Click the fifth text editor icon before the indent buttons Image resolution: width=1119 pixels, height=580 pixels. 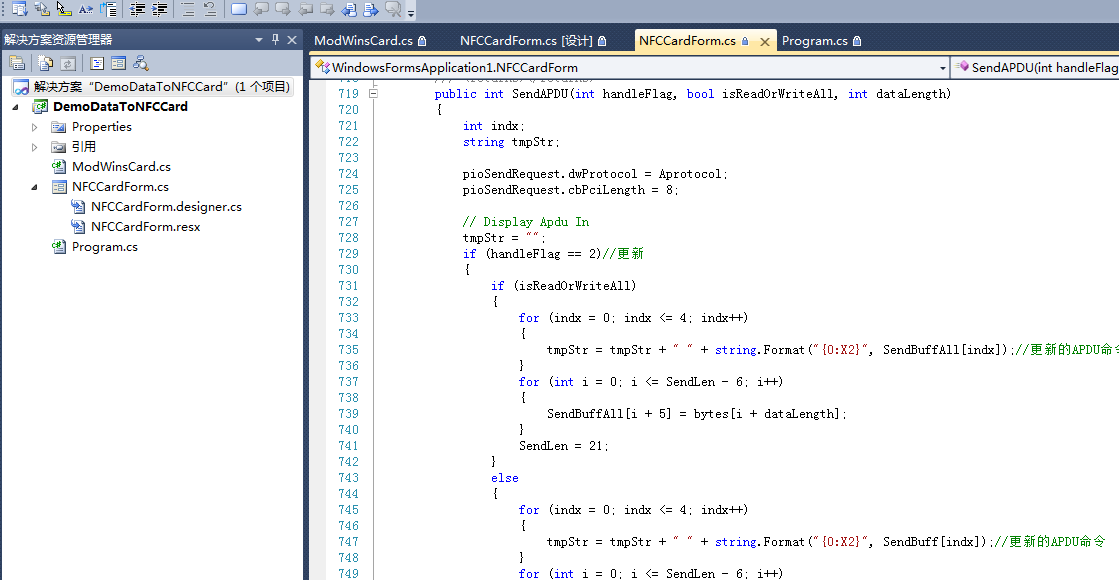click(108, 9)
